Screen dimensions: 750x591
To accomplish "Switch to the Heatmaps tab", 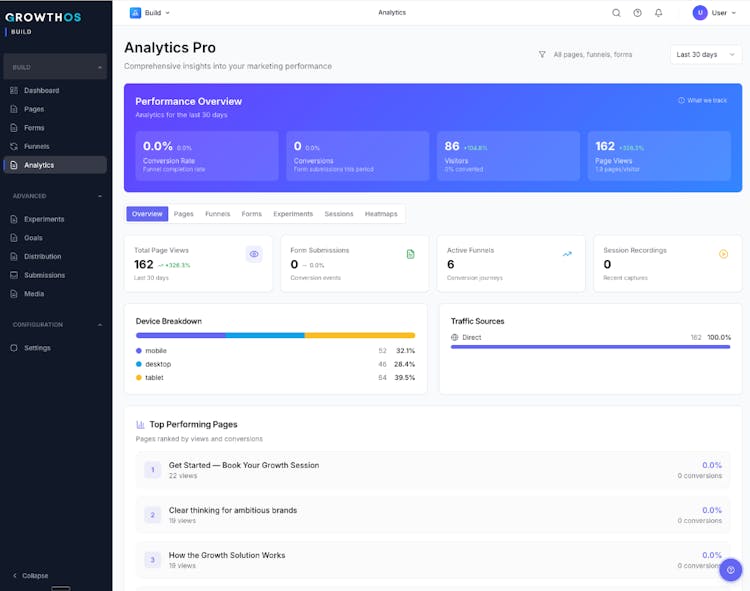I will pyautogui.click(x=380, y=214).
